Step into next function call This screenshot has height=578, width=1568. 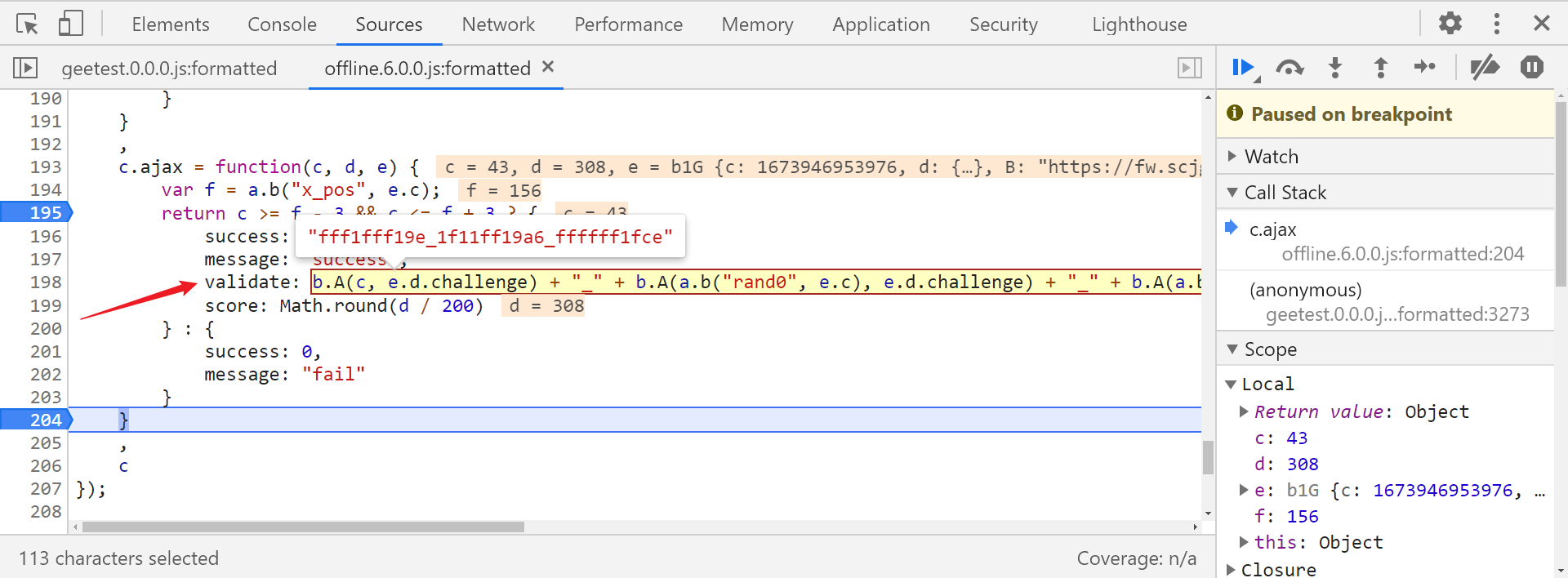tap(1335, 68)
